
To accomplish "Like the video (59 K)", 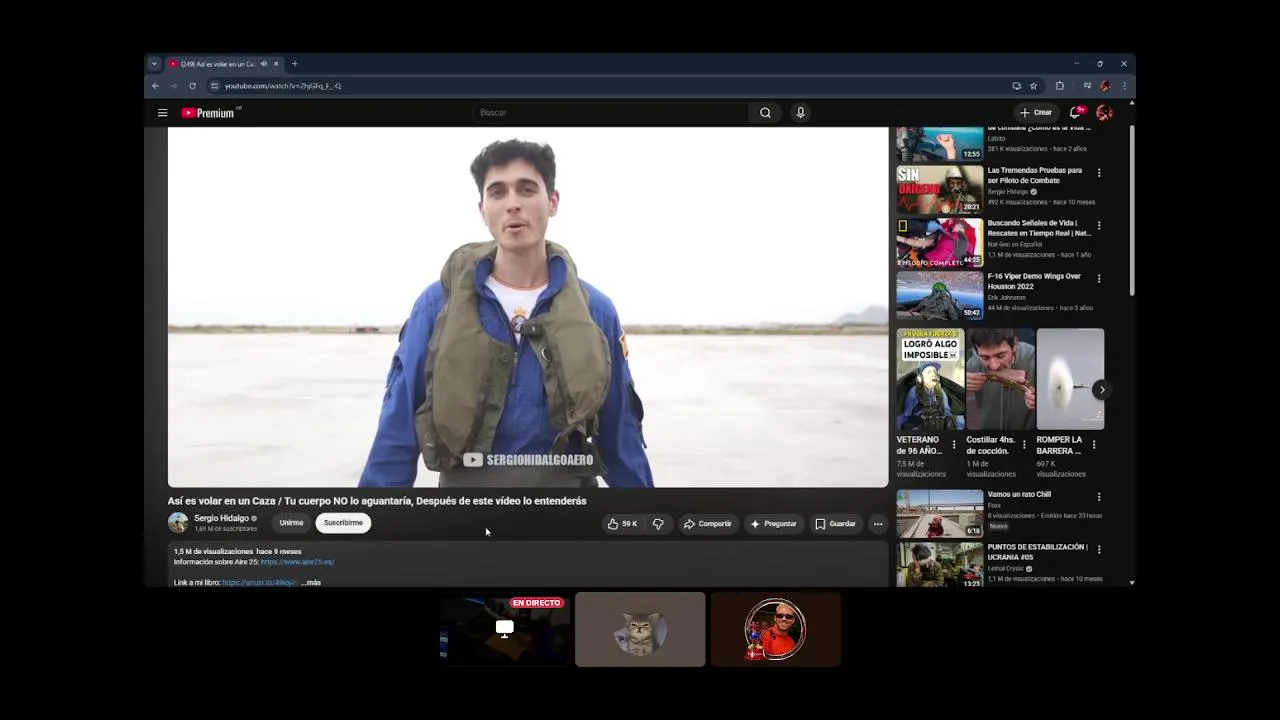I will (622, 524).
